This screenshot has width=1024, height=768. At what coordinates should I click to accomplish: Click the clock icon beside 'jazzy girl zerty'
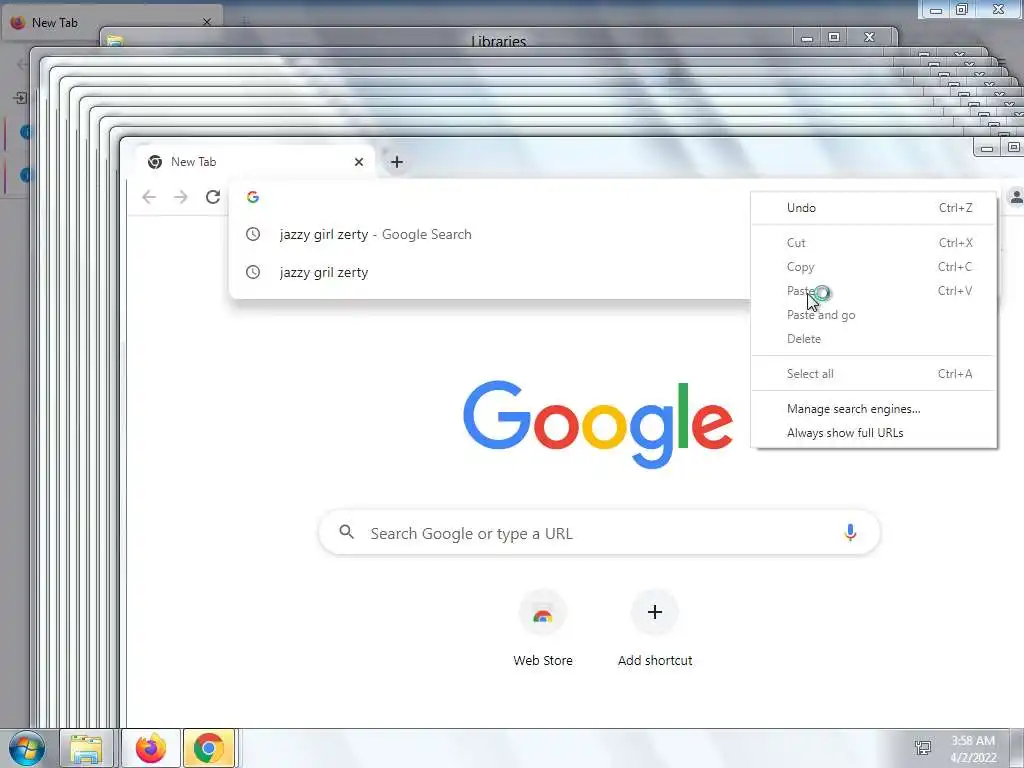pyautogui.click(x=253, y=234)
